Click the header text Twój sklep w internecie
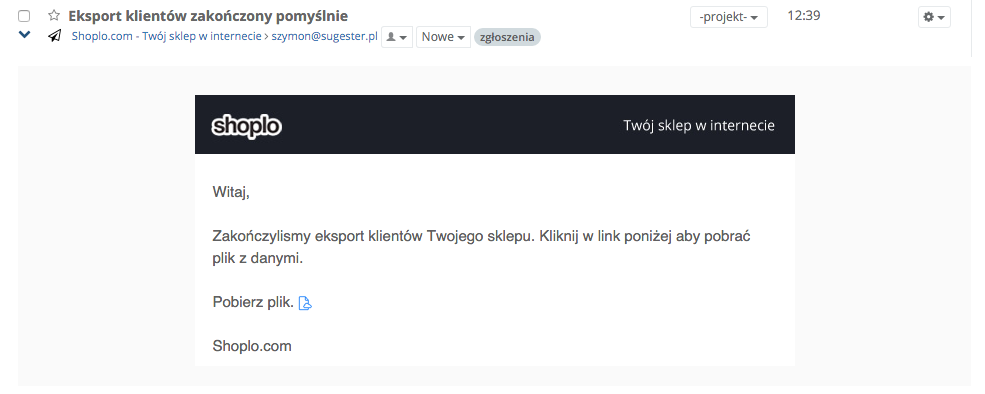This screenshot has width=985, height=394. coord(699,125)
